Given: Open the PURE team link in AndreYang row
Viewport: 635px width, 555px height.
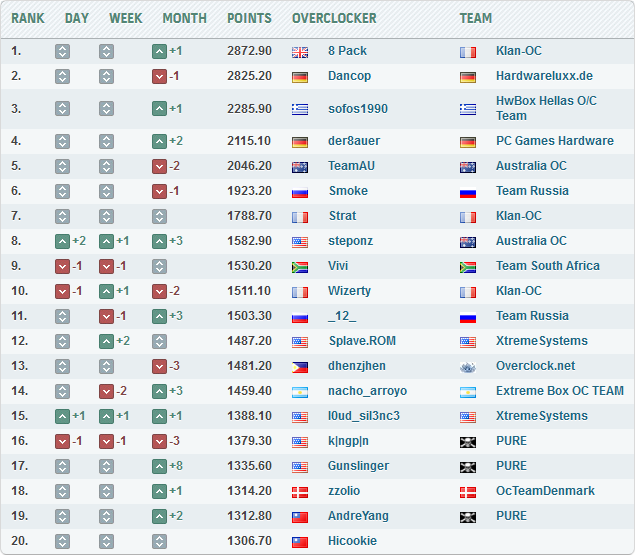Looking at the screenshot, I should (511, 516).
